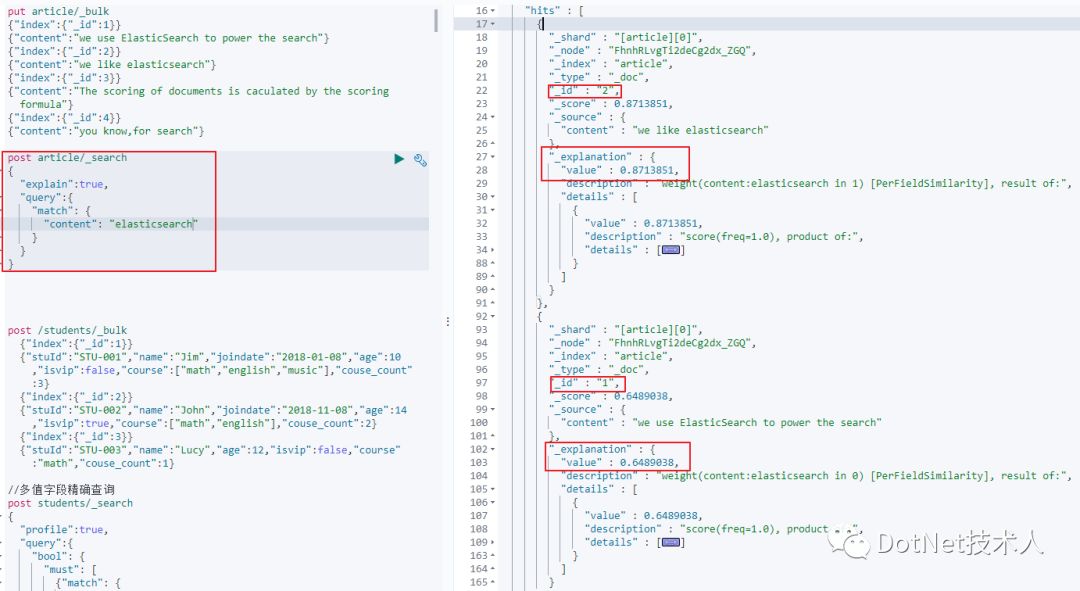Click fold end marker at line 163
Screen dimensions: 1080x591
tap(493, 556)
